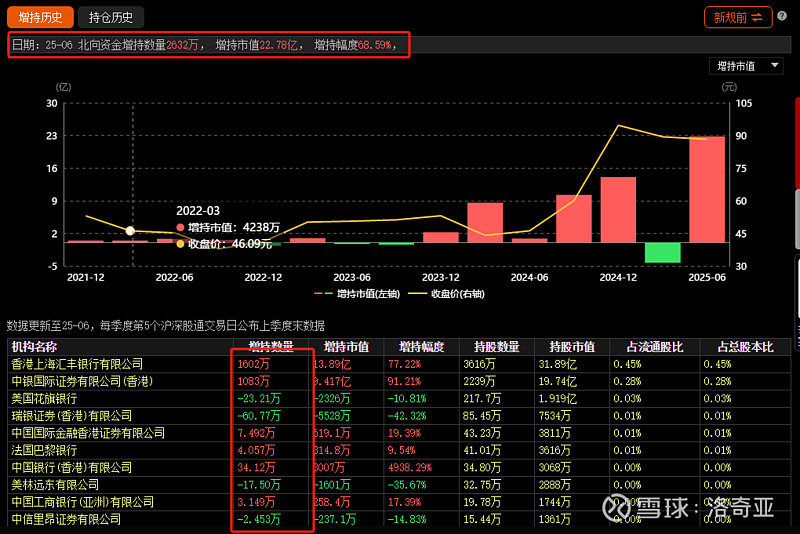
Task: Sort by the 增持幅度 column header
Action: point(421,347)
